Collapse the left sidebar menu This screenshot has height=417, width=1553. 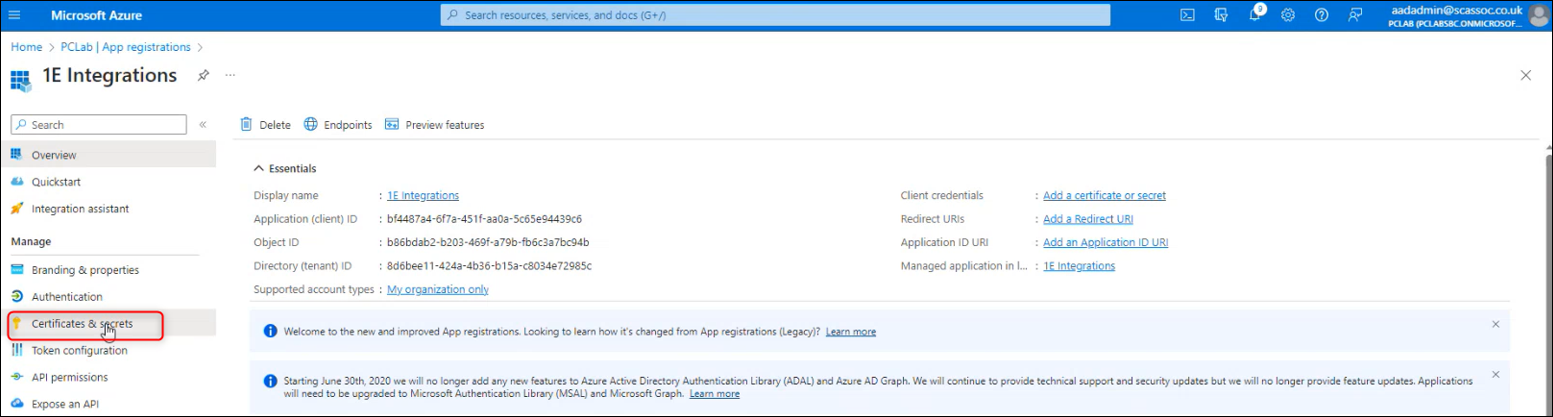click(x=202, y=125)
